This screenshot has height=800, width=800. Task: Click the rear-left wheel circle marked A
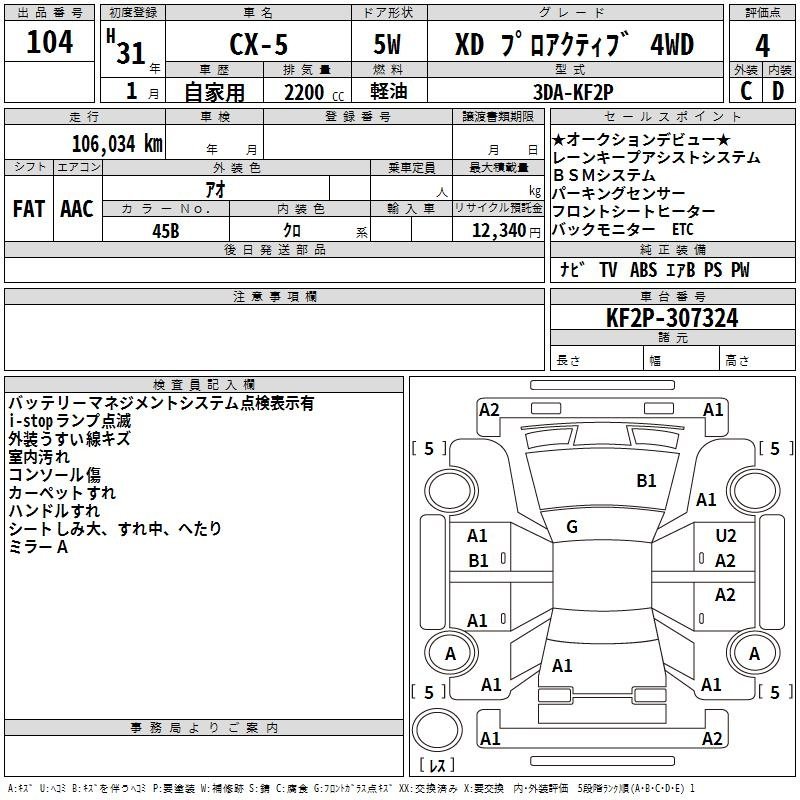click(449, 653)
